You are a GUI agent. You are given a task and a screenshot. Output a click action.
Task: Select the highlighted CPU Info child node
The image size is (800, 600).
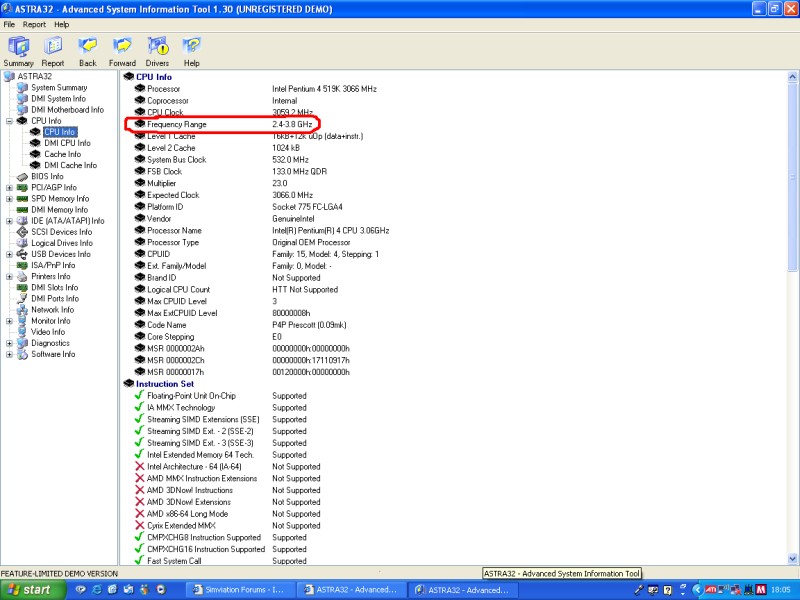coord(60,132)
